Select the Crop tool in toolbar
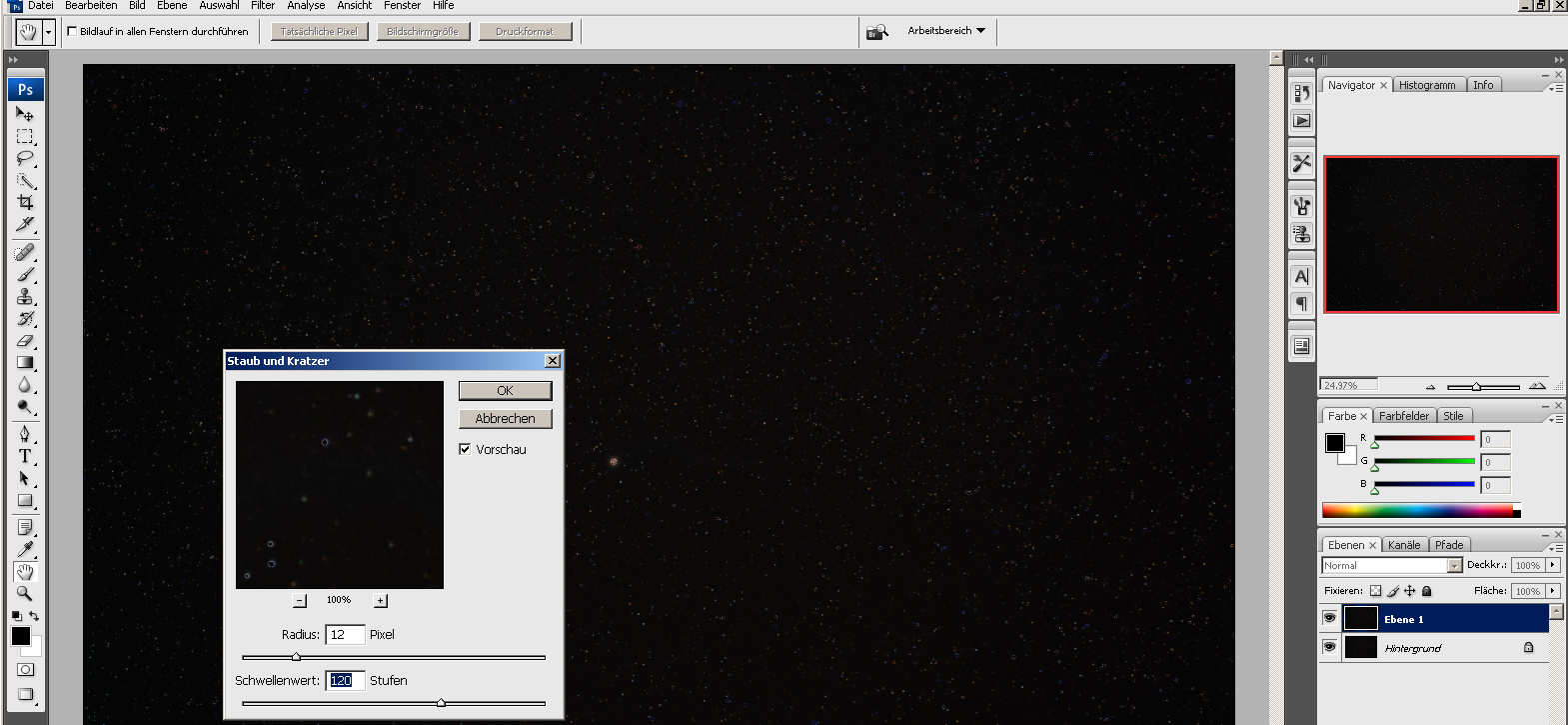The image size is (1568, 725). (25, 202)
